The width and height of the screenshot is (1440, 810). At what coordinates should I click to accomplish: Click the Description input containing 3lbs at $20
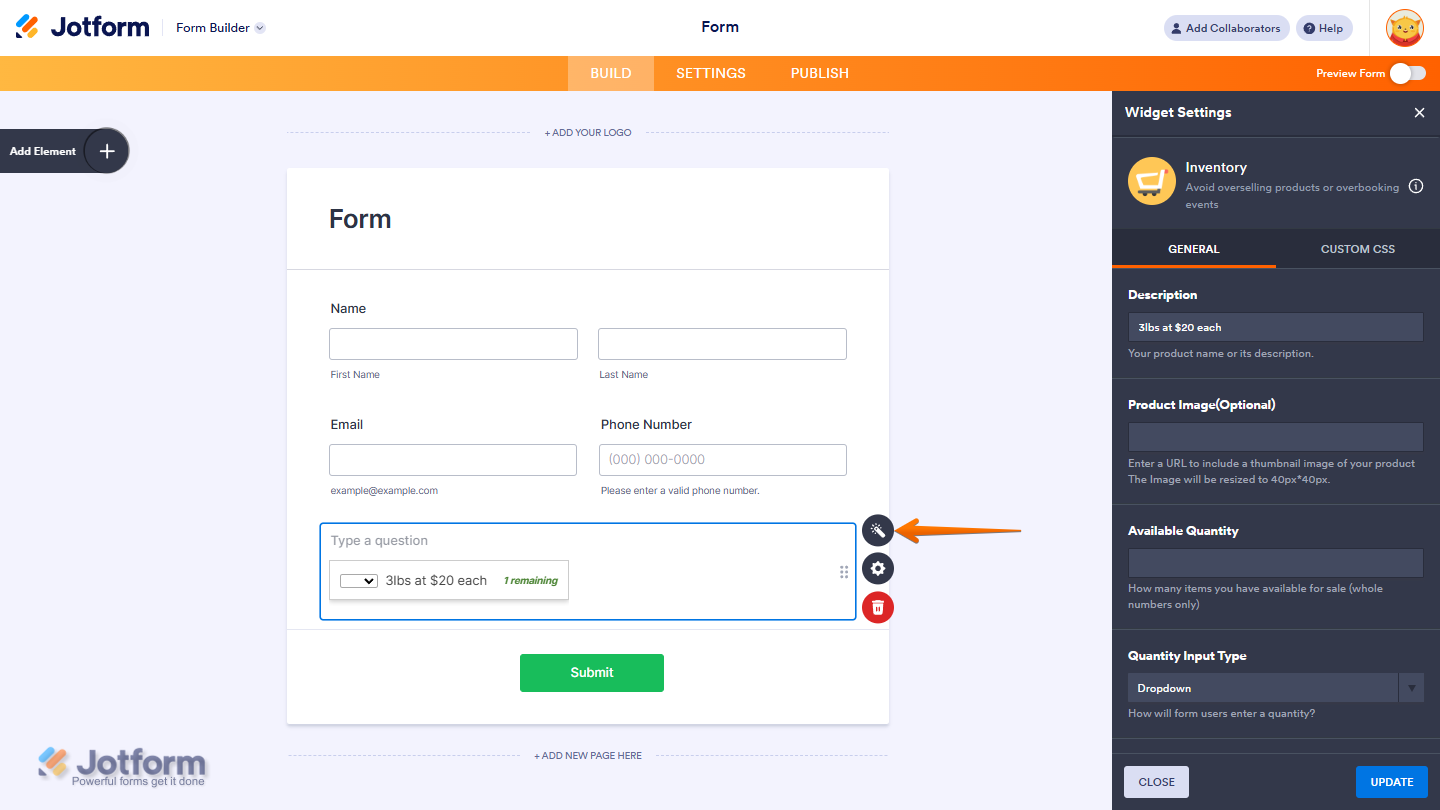[x=1275, y=326]
